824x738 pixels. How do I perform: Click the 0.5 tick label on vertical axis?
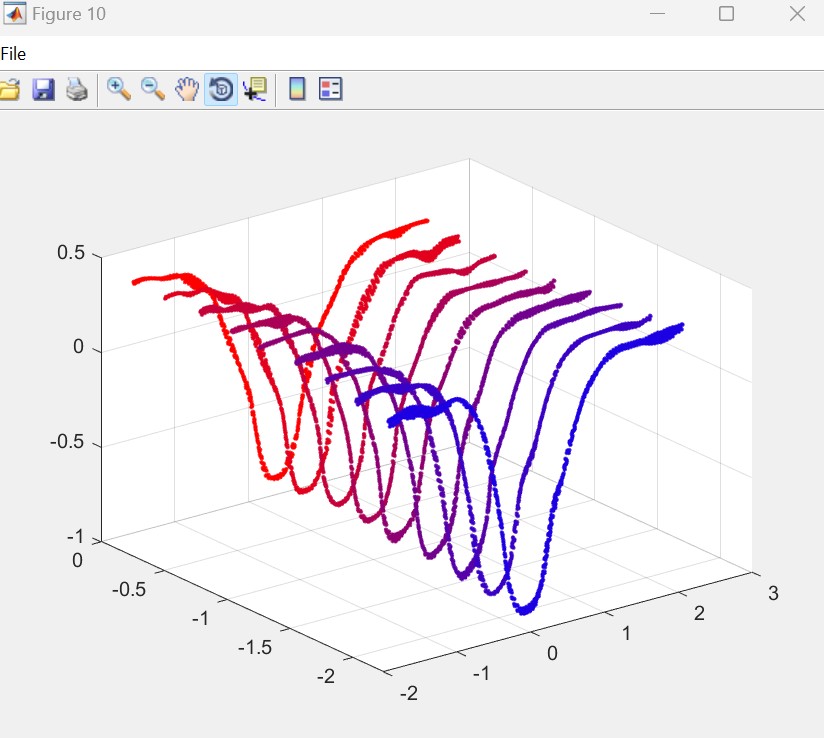[70, 253]
